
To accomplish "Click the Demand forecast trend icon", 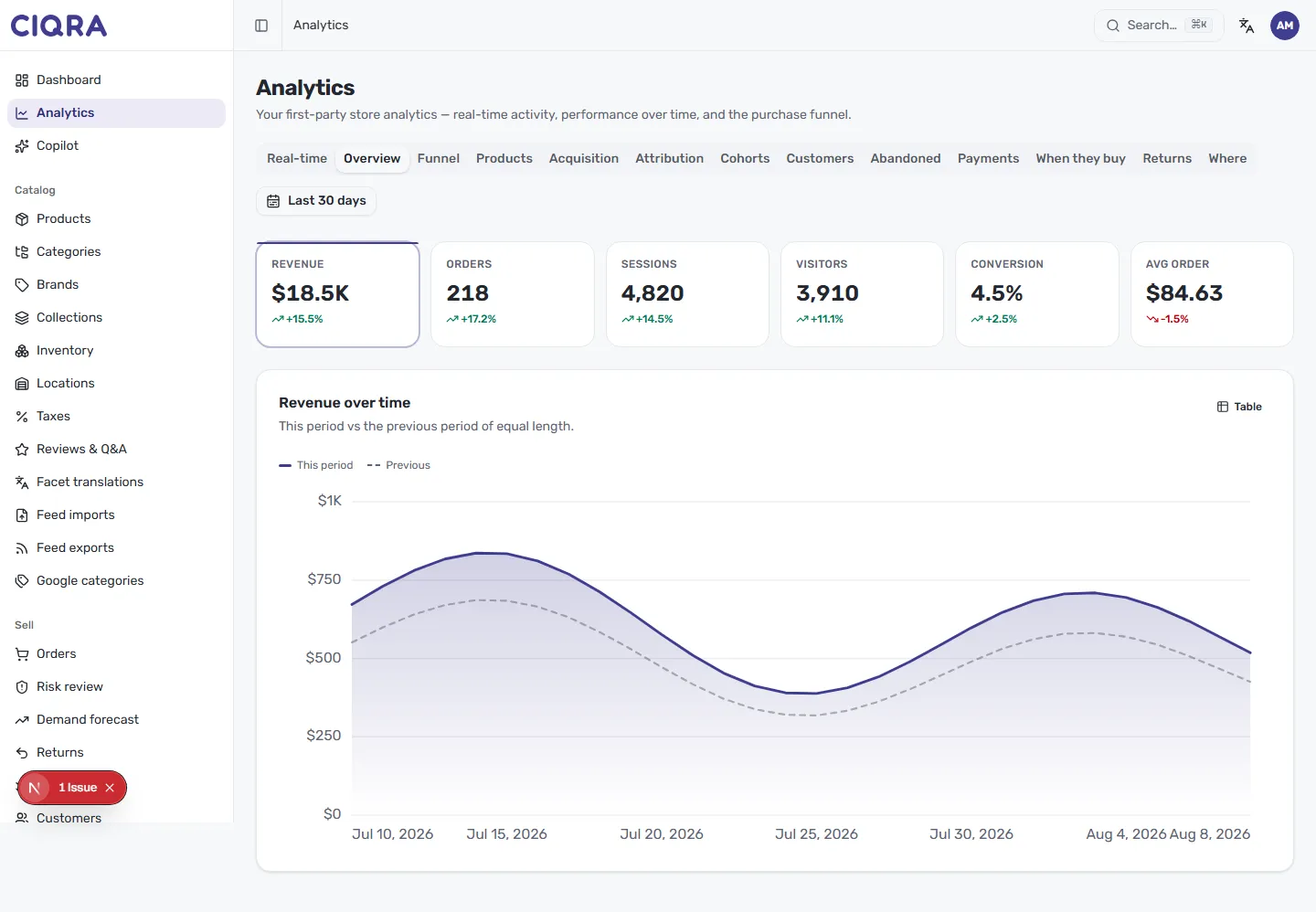I will pyautogui.click(x=22, y=720).
